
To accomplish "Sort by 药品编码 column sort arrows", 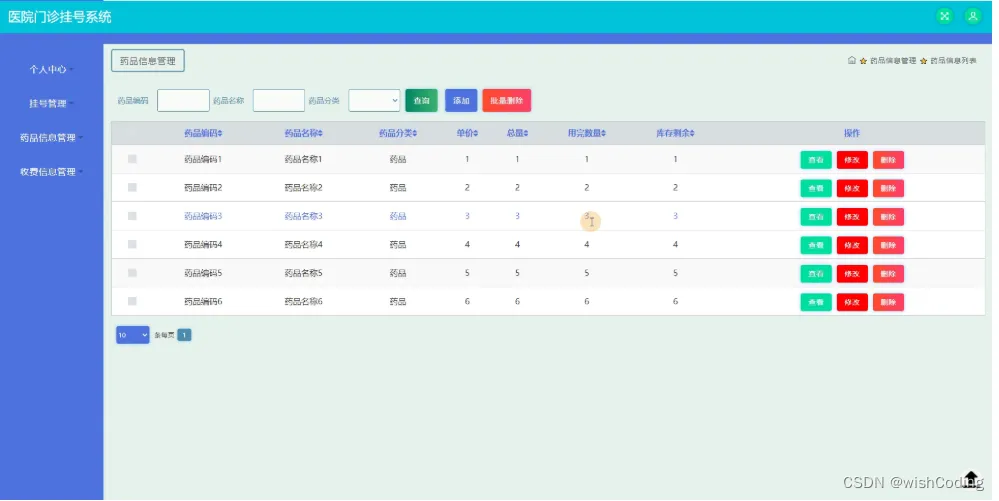I will pyautogui.click(x=220, y=133).
